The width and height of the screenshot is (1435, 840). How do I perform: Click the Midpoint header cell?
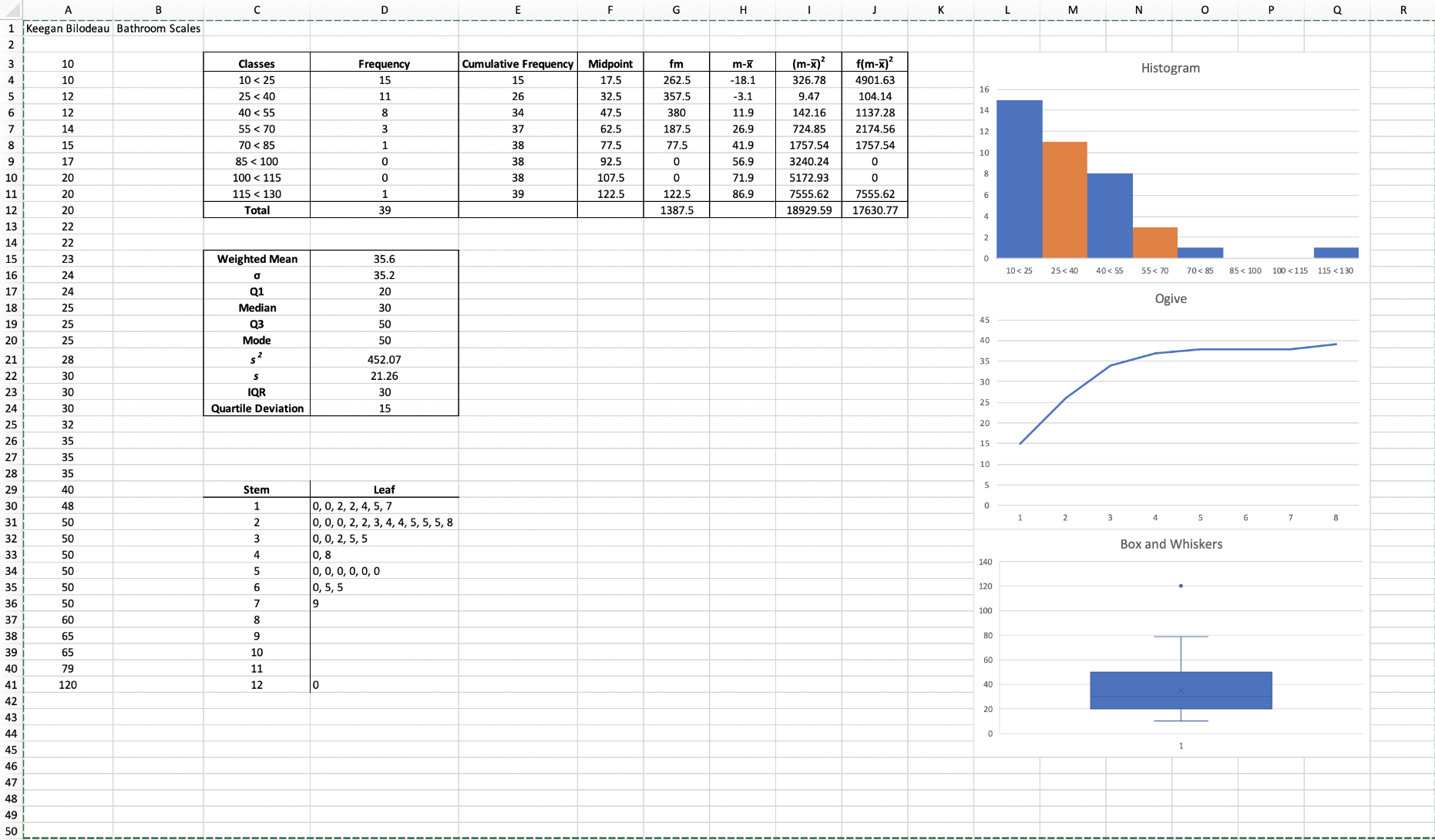pyautogui.click(x=610, y=64)
